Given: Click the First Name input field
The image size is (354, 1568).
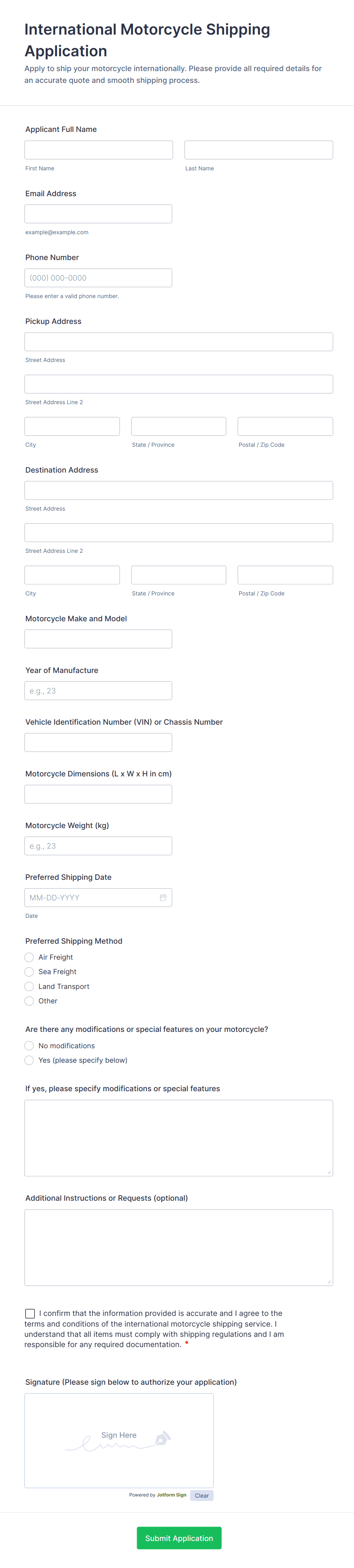Looking at the screenshot, I should tap(98, 149).
